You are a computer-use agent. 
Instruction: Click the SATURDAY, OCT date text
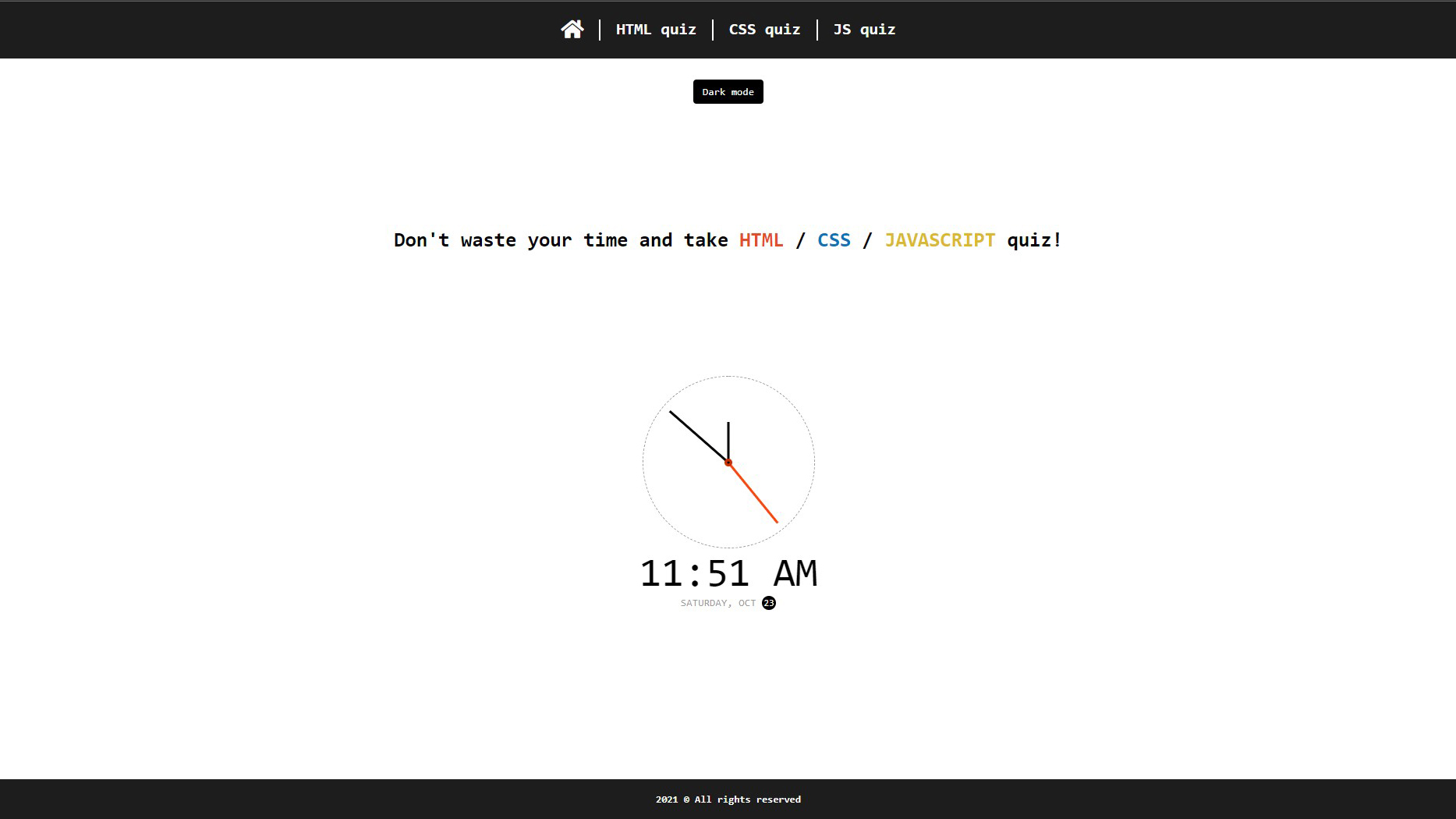(x=717, y=603)
